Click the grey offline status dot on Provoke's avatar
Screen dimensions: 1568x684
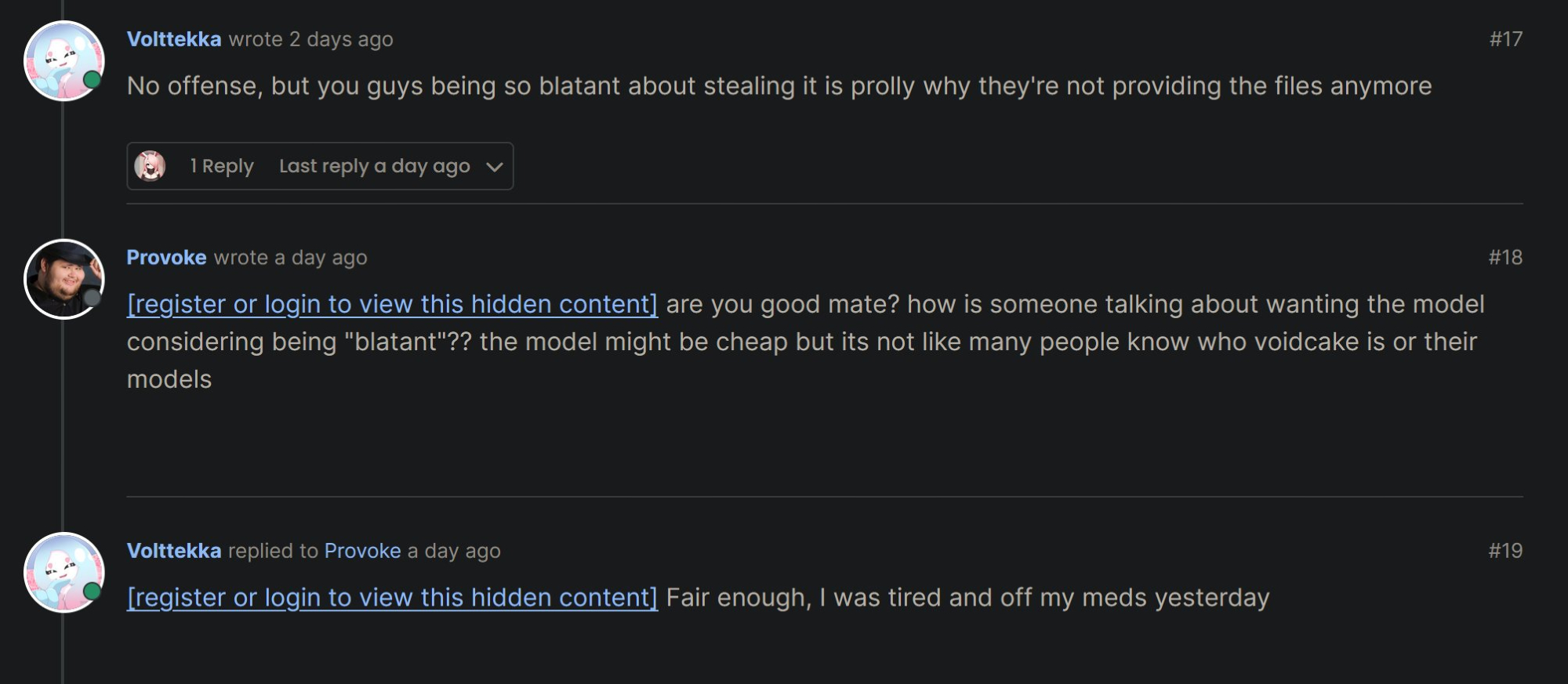(93, 298)
